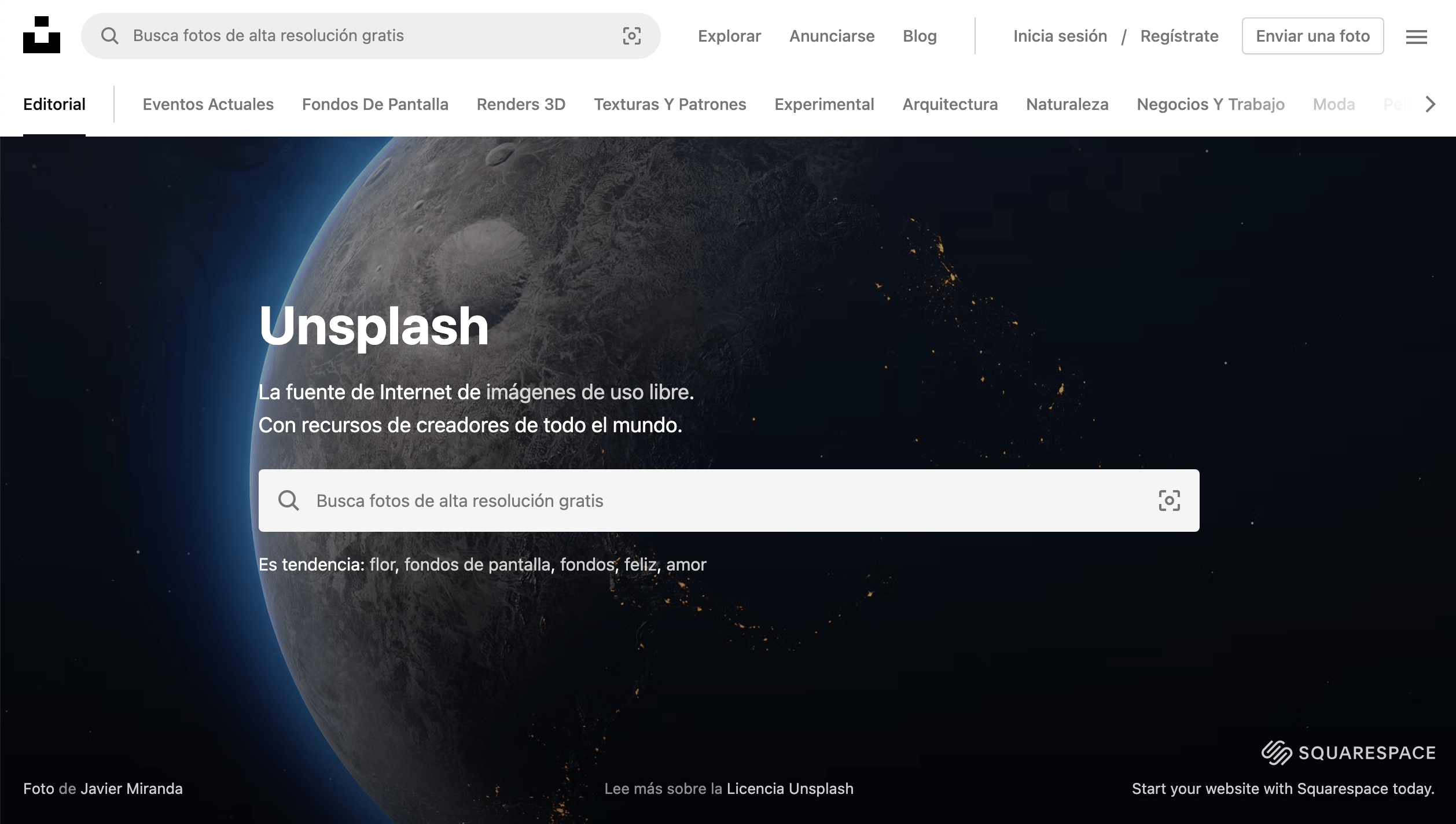Focus the hero search input field
Viewport: 1456px width, 824px height.
(729, 501)
